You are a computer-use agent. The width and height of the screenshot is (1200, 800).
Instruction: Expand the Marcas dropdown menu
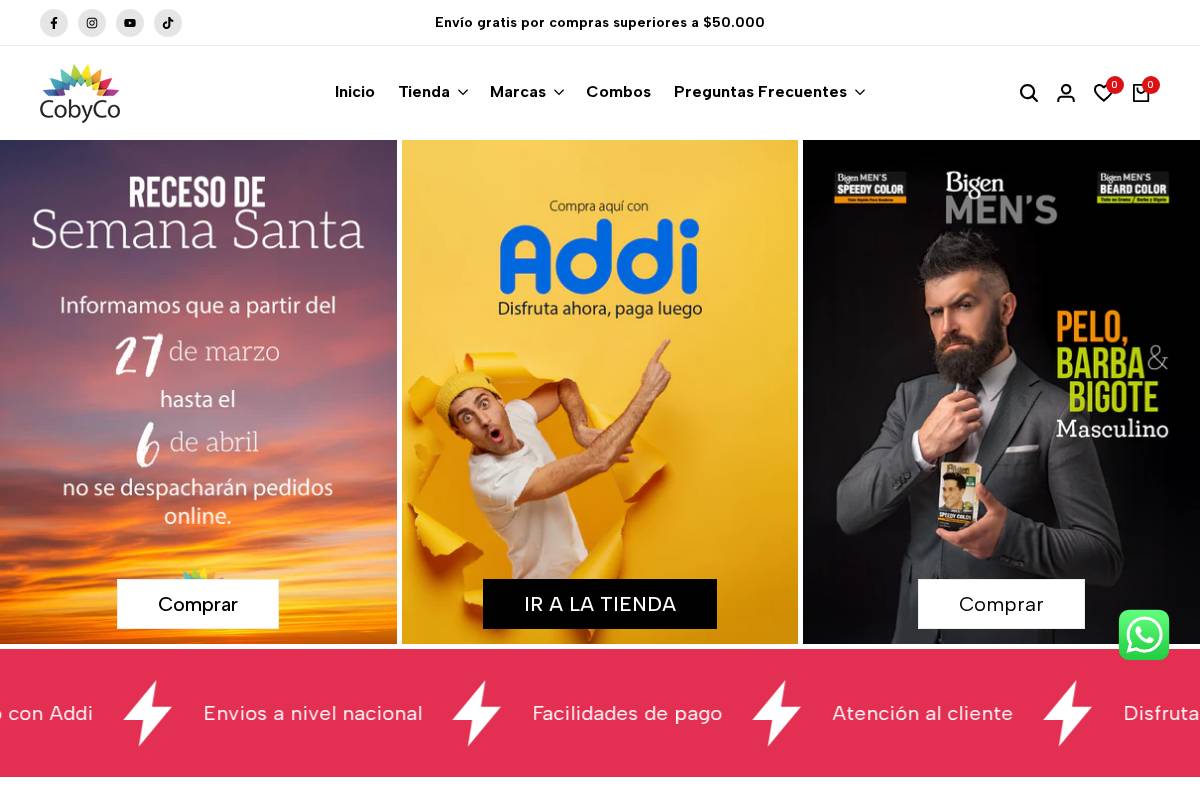pos(527,92)
